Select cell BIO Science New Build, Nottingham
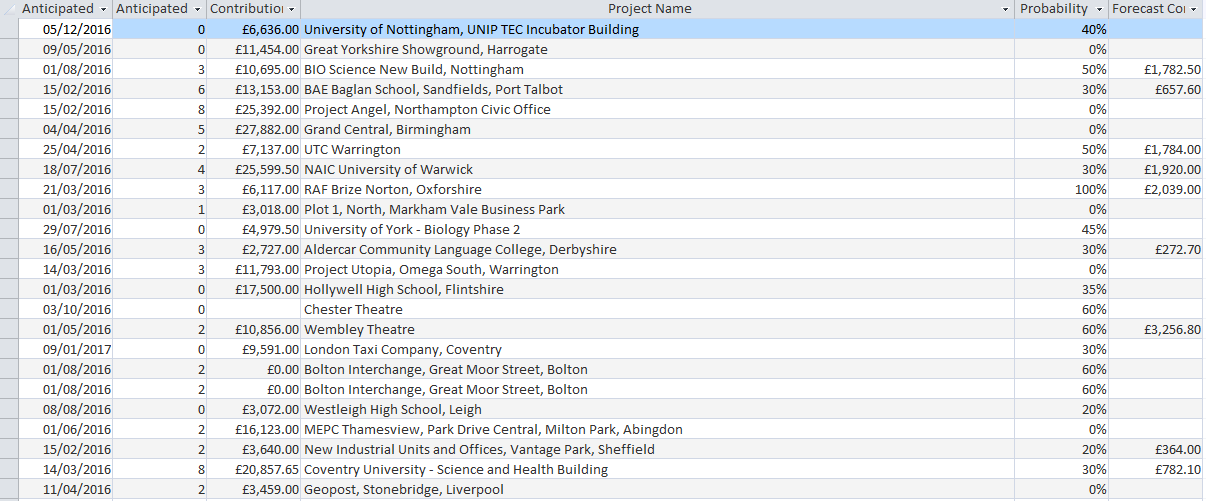Viewport: 1206px width, 501px height. pyautogui.click(x=658, y=69)
